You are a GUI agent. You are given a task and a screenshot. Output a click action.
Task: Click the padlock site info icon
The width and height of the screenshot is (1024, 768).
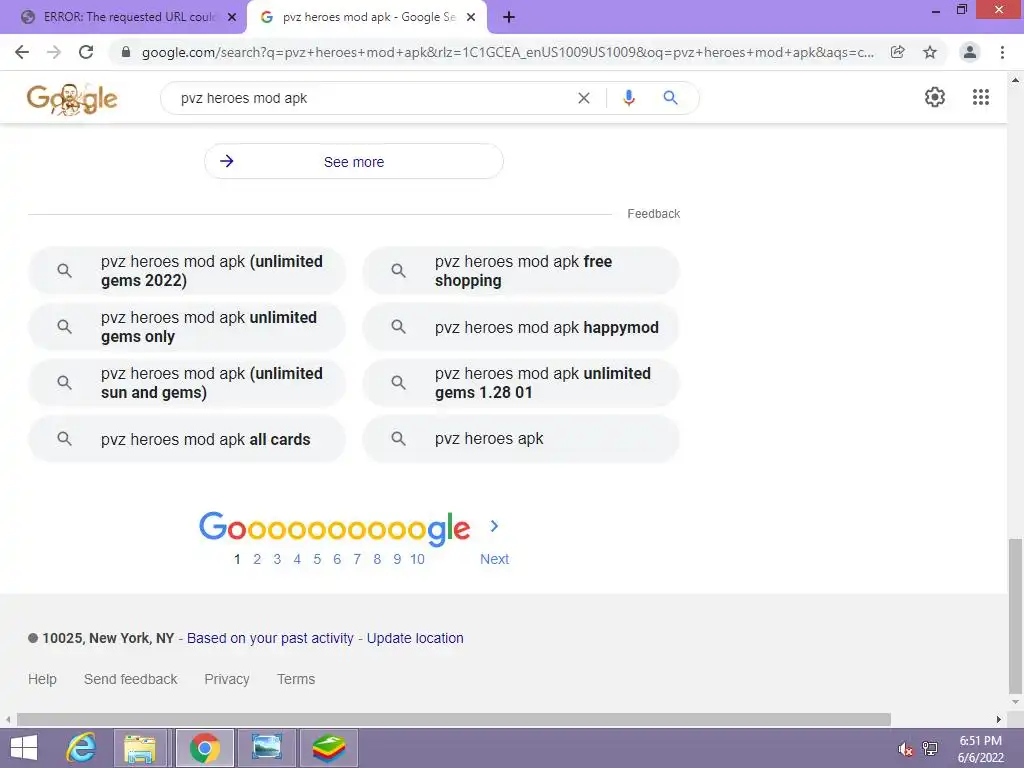click(126, 52)
